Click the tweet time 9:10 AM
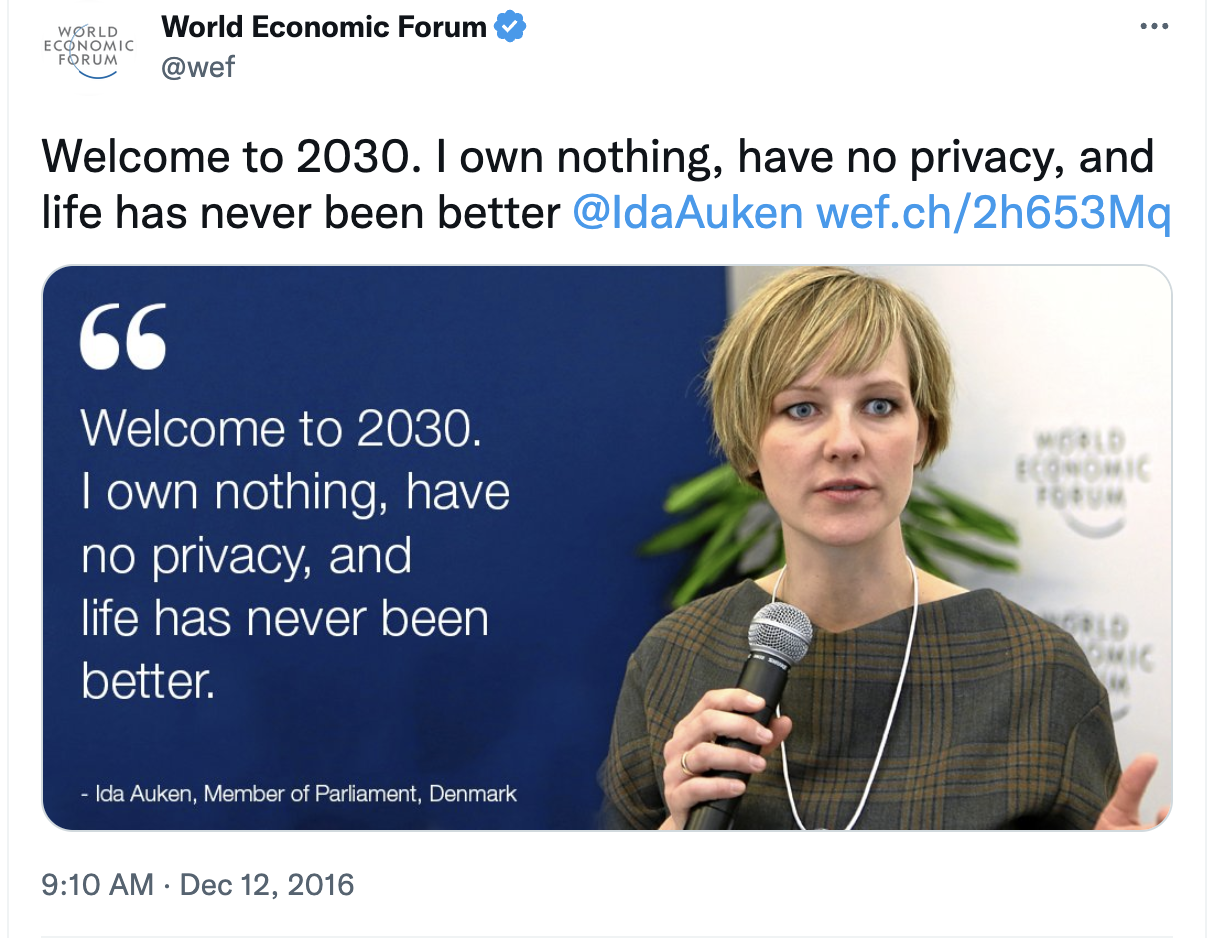This screenshot has height=938, width=1214. tap(97, 884)
